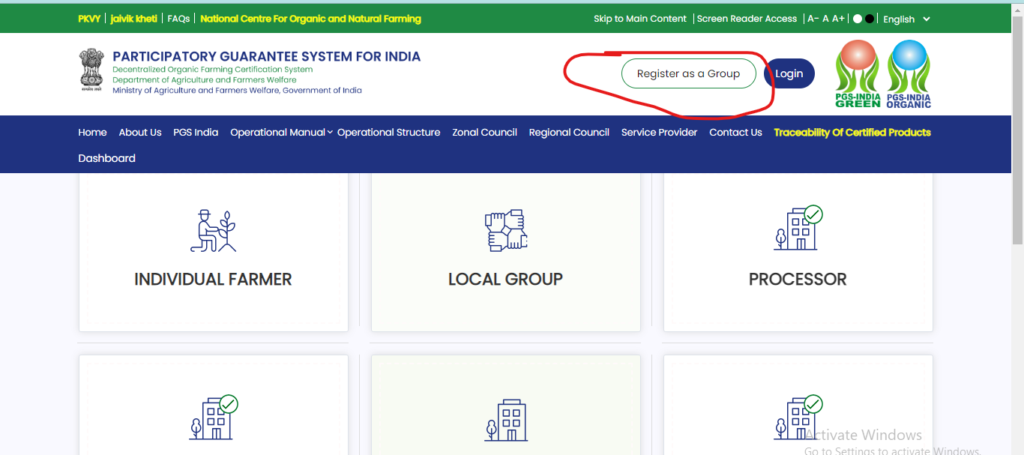
Task: Click the PGS-India Green logo
Action: (857, 74)
